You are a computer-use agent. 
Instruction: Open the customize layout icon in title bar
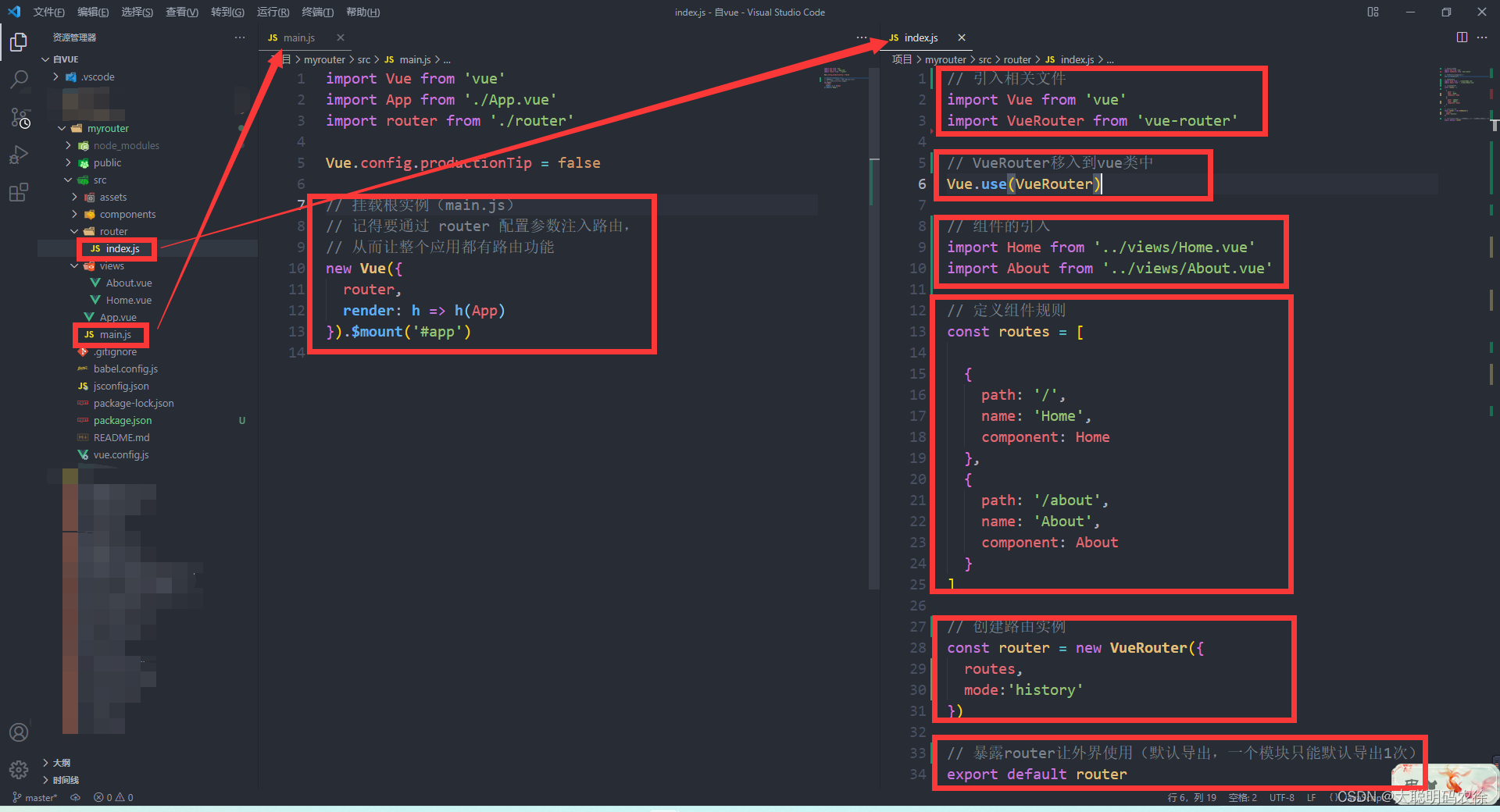point(1373,12)
